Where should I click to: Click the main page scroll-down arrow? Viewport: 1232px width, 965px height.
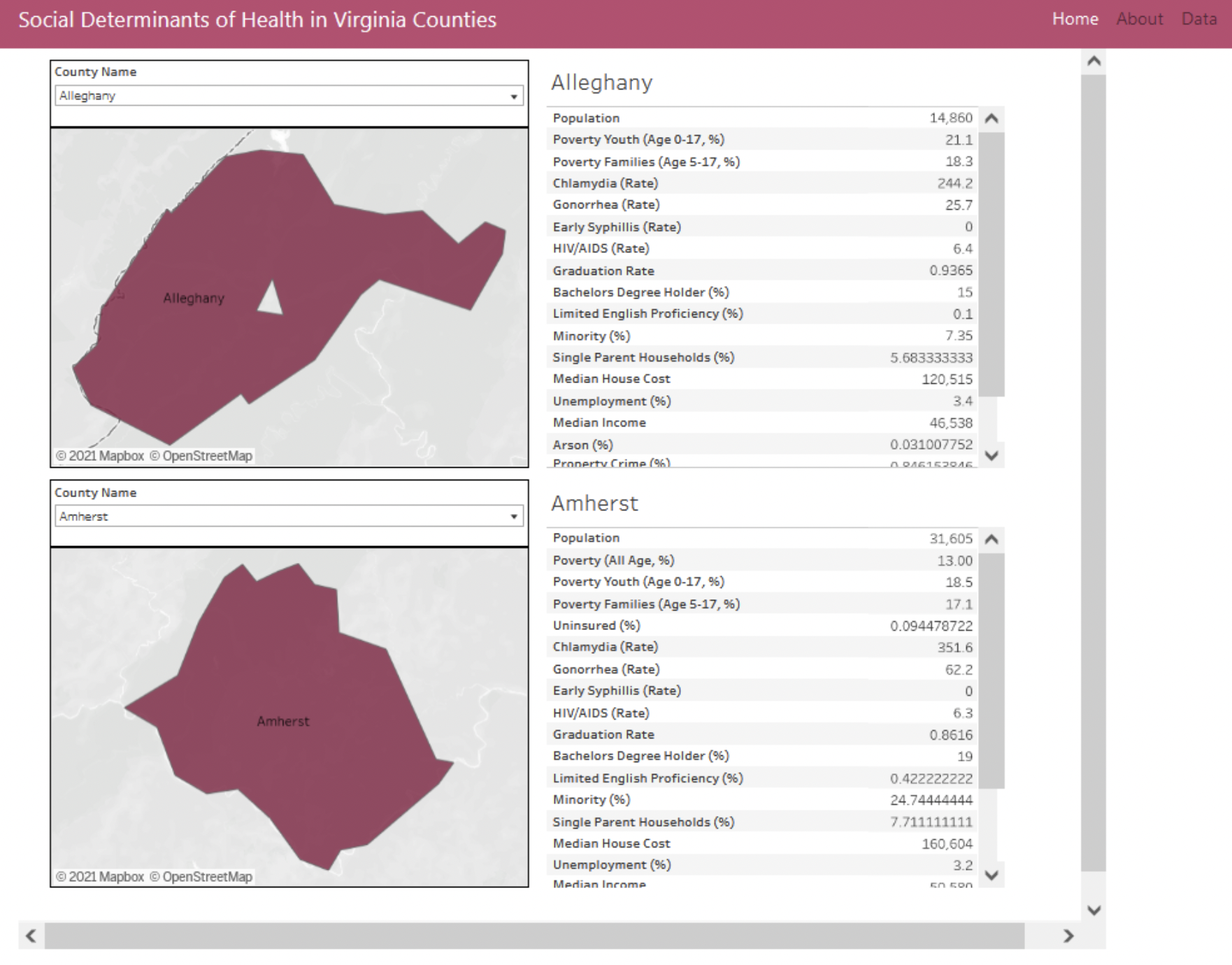[1094, 910]
